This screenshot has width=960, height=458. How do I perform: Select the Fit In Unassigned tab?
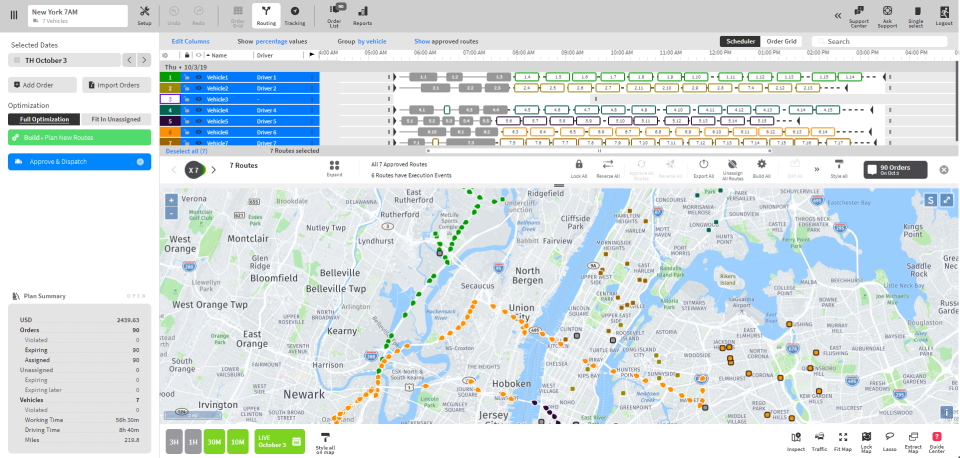(x=116, y=119)
